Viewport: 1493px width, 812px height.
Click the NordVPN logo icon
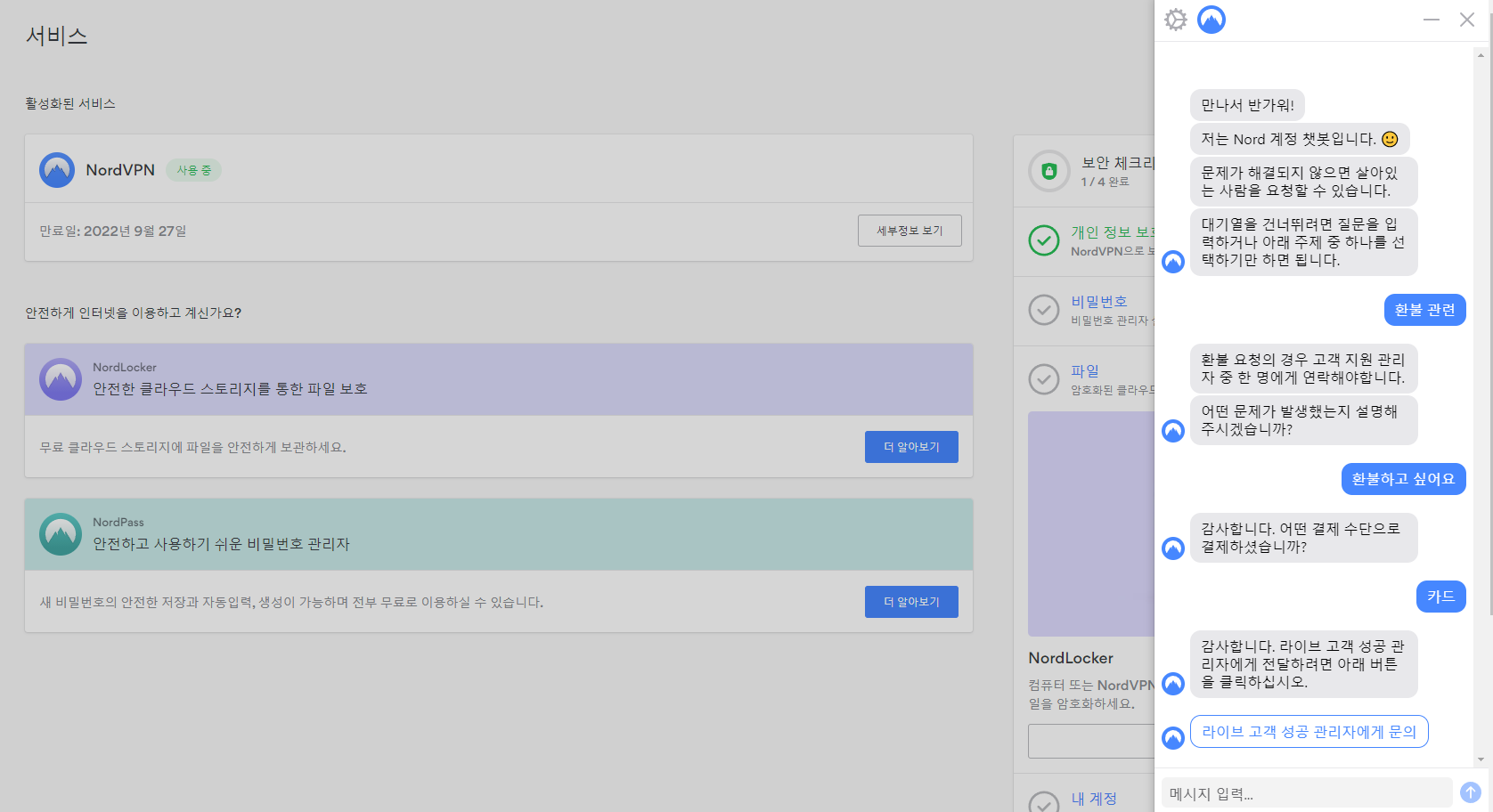(57, 170)
